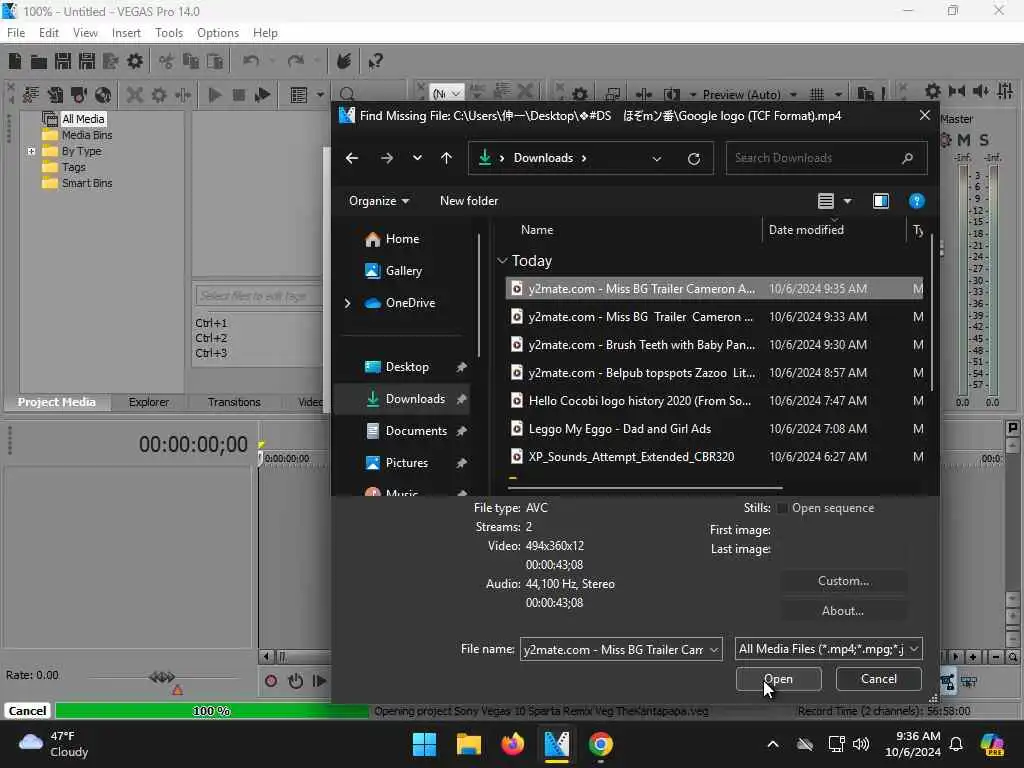Viewport: 1024px width, 768px height.
Task: Click the Open button in dialog
Action: (x=778, y=679)
